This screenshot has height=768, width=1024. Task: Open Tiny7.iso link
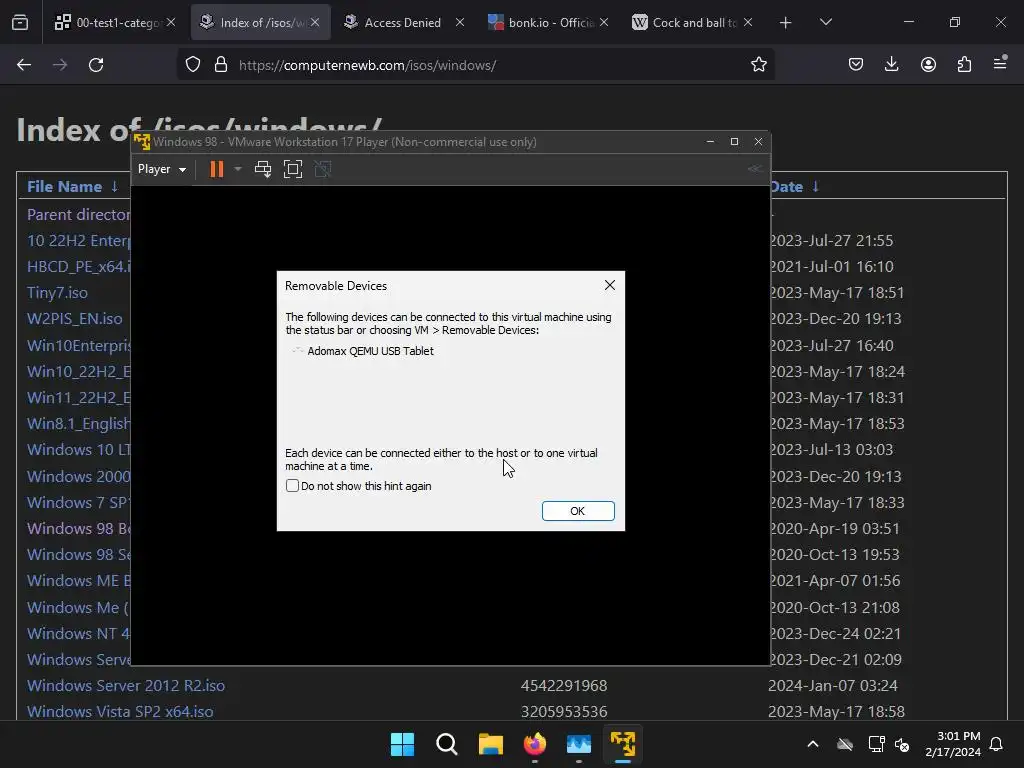point(57,293)
